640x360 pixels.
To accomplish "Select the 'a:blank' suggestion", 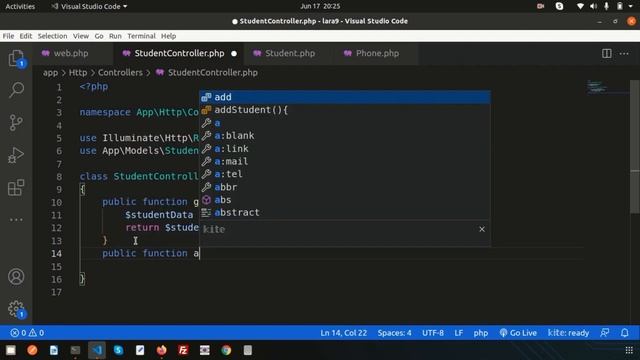I will pos(345,136).
